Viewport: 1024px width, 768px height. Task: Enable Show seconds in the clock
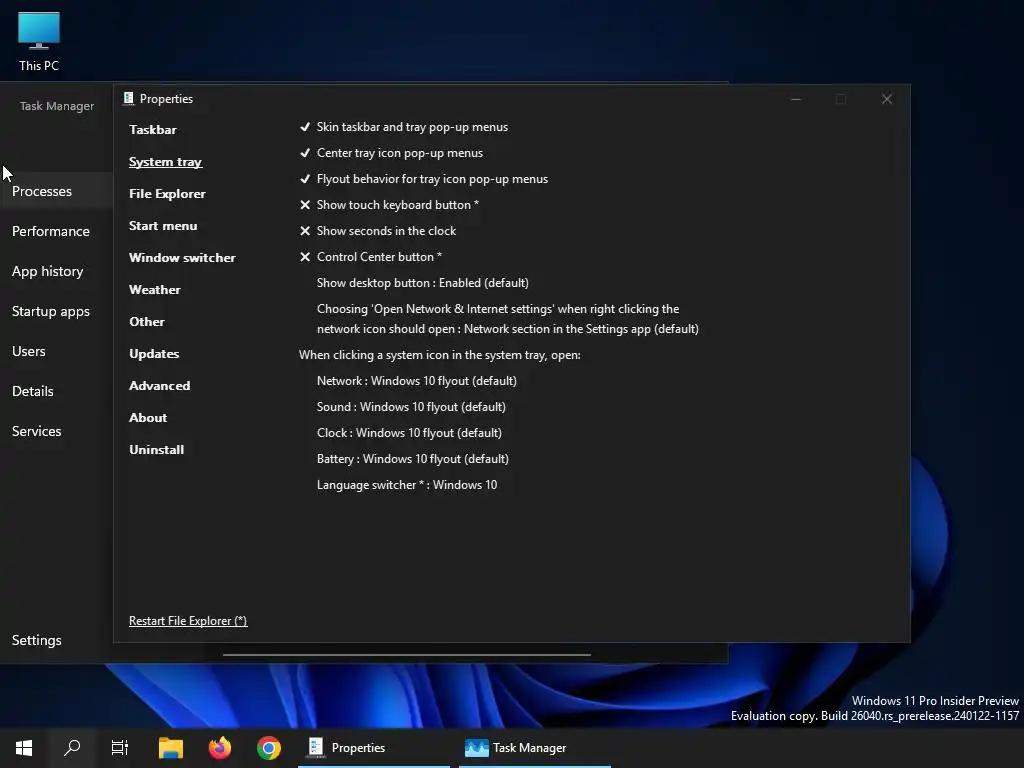(x=377, y=231)
